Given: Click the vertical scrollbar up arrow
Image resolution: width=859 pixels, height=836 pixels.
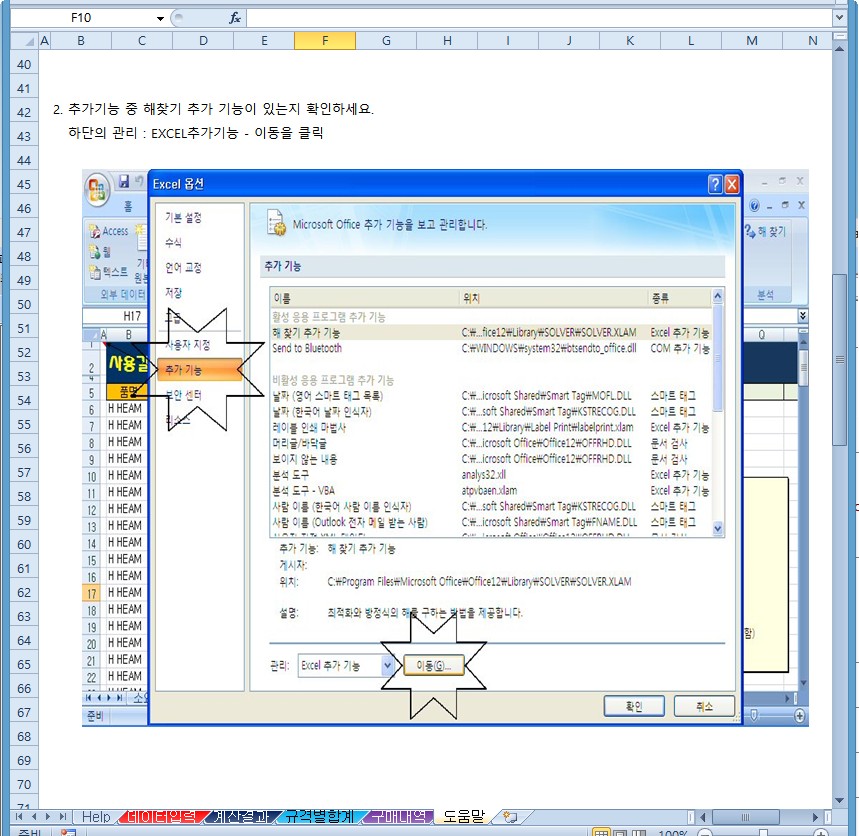Looking at the screenshot, I should pyautogui.click(x=839, y=48).
